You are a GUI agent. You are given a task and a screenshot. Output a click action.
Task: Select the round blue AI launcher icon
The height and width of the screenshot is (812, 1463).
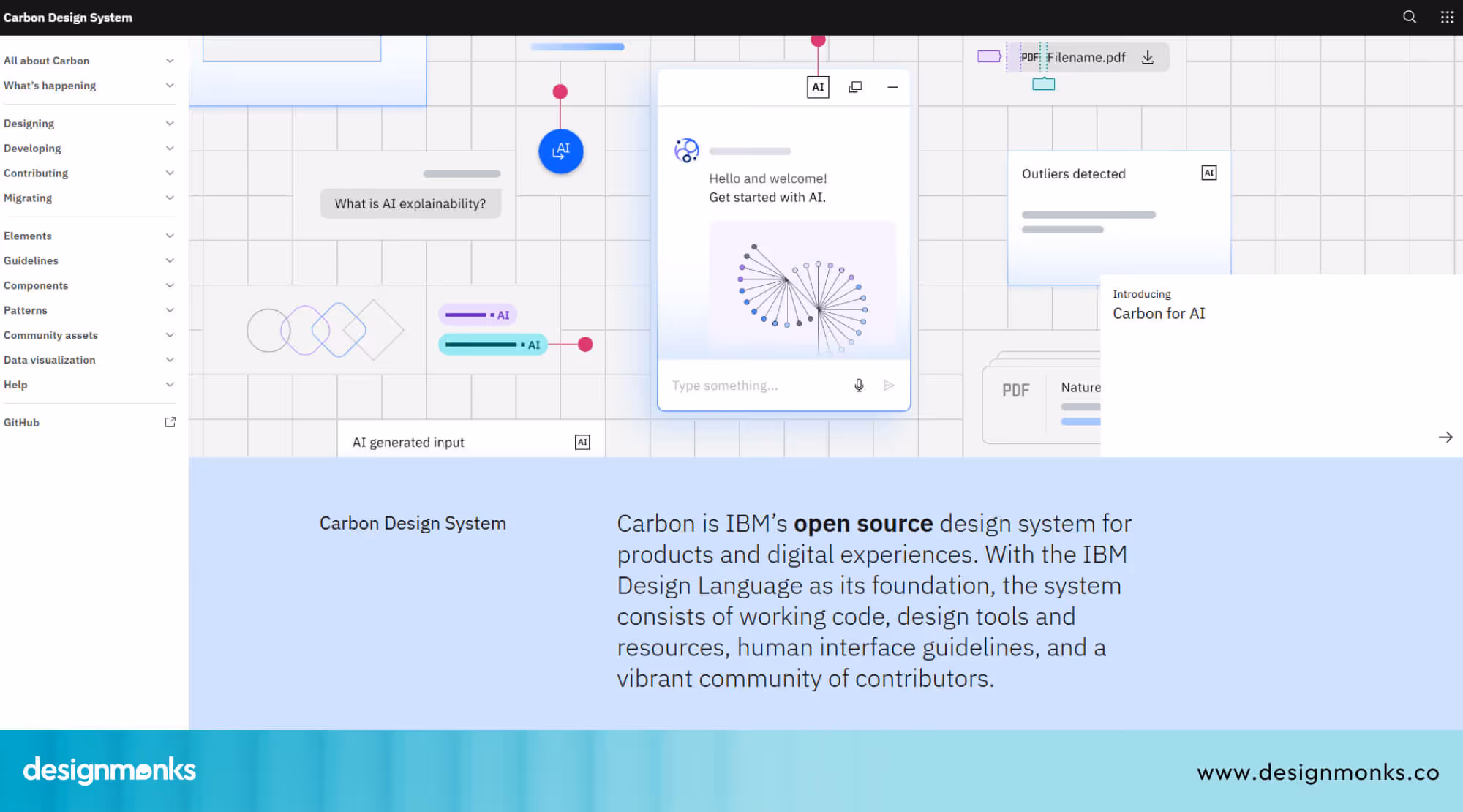[x=560, y=151]
